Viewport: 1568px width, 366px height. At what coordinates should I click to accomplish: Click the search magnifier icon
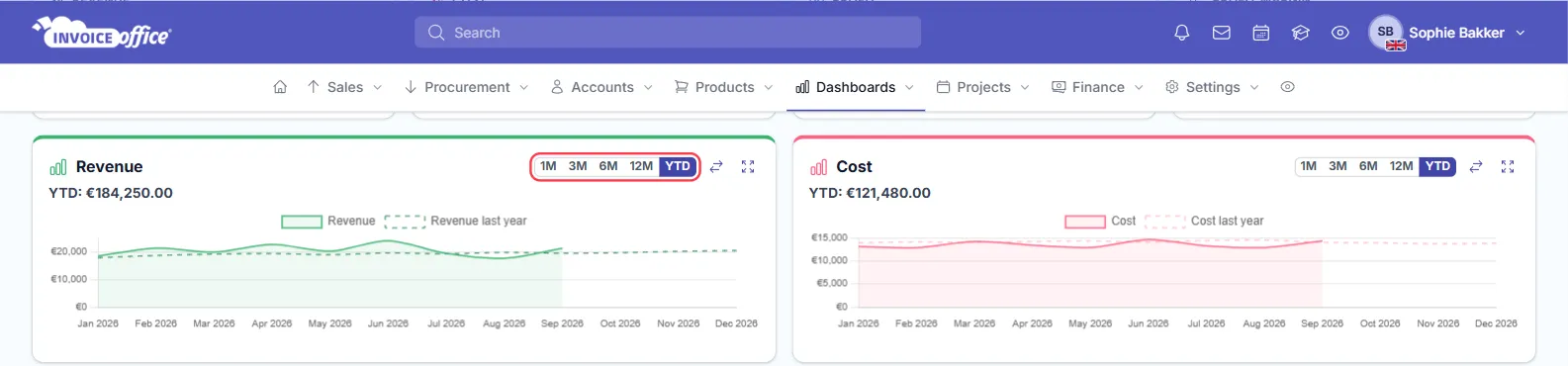click(435, 33)
